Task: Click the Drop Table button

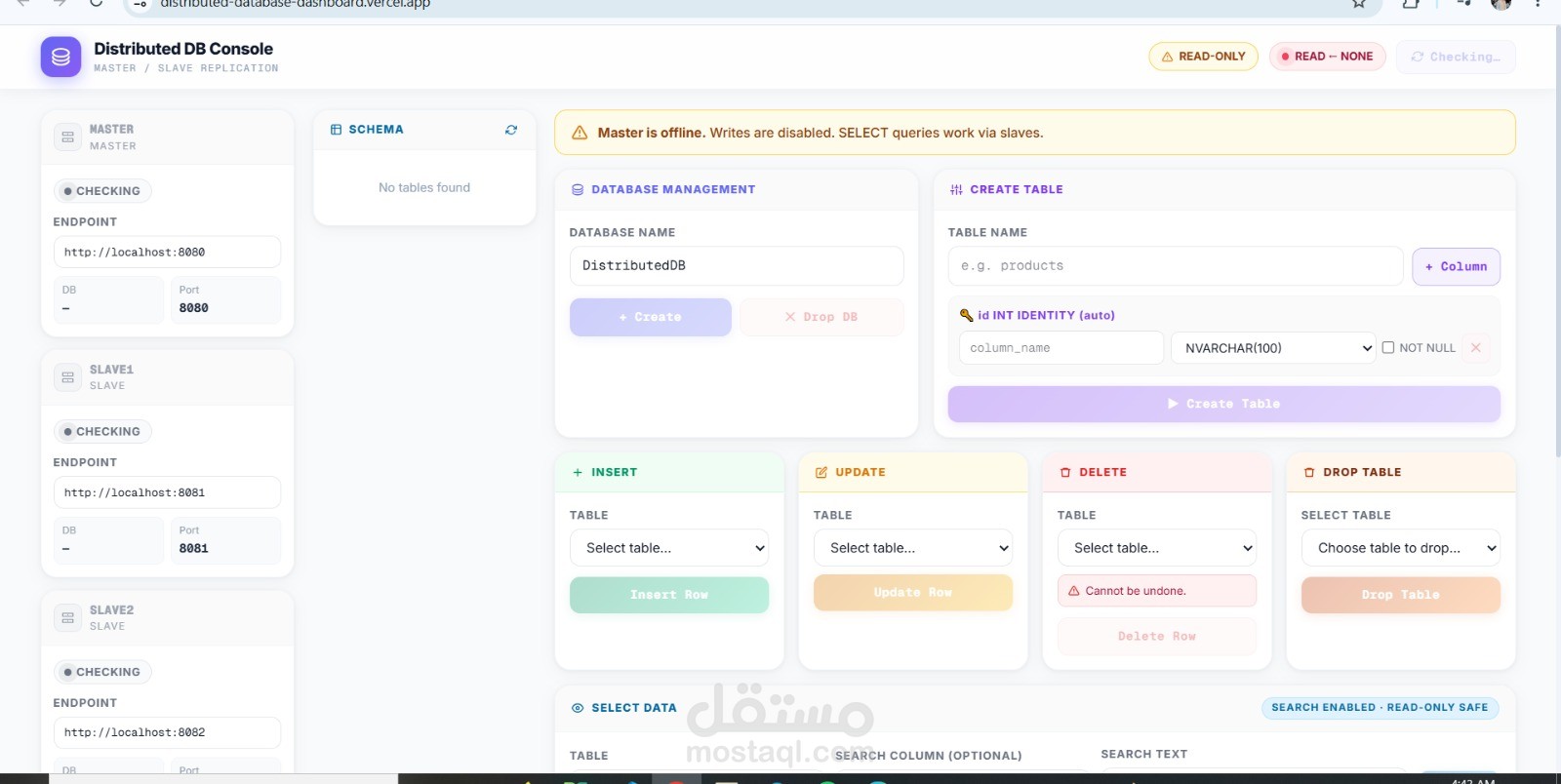Action: 1401,595
